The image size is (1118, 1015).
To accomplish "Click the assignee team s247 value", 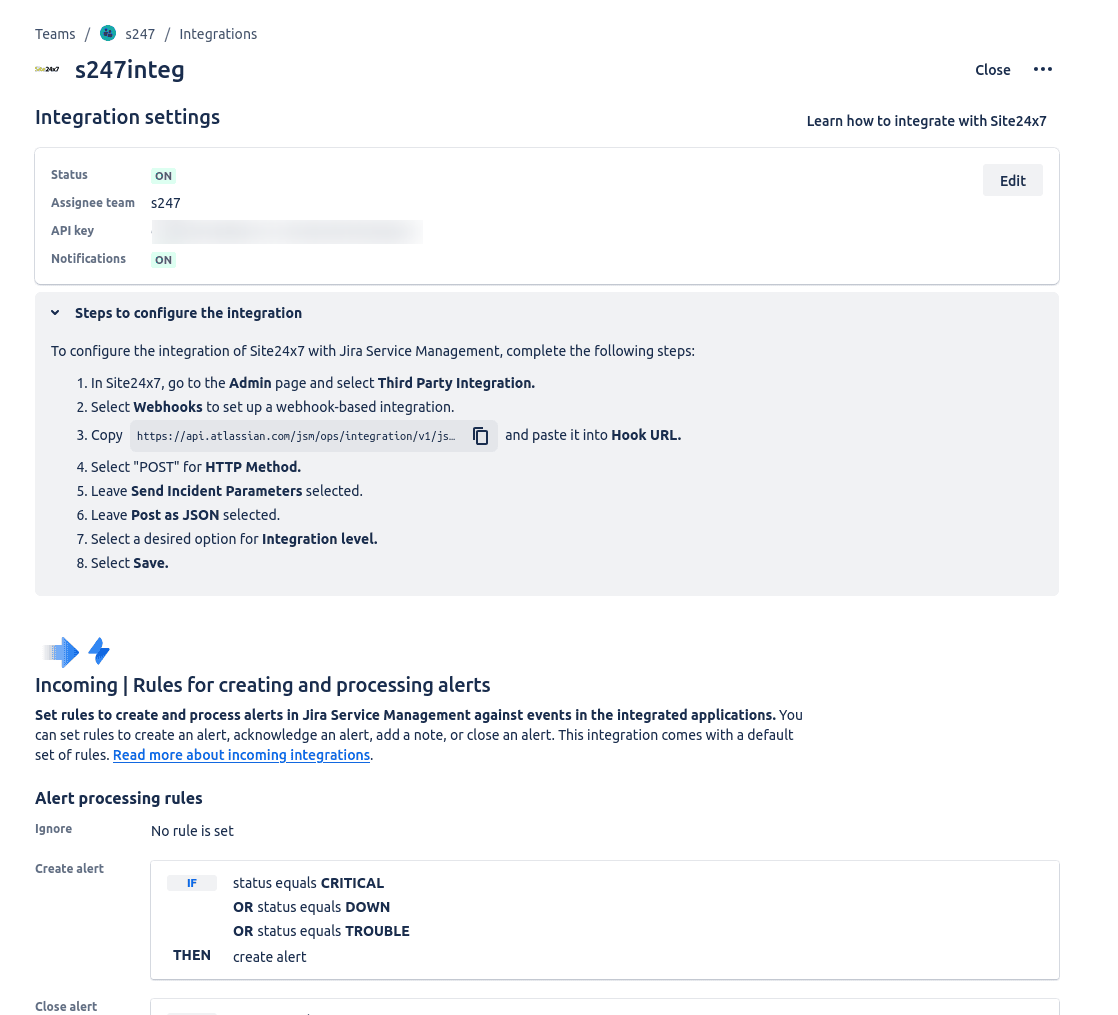I will [x=166, y=203].
